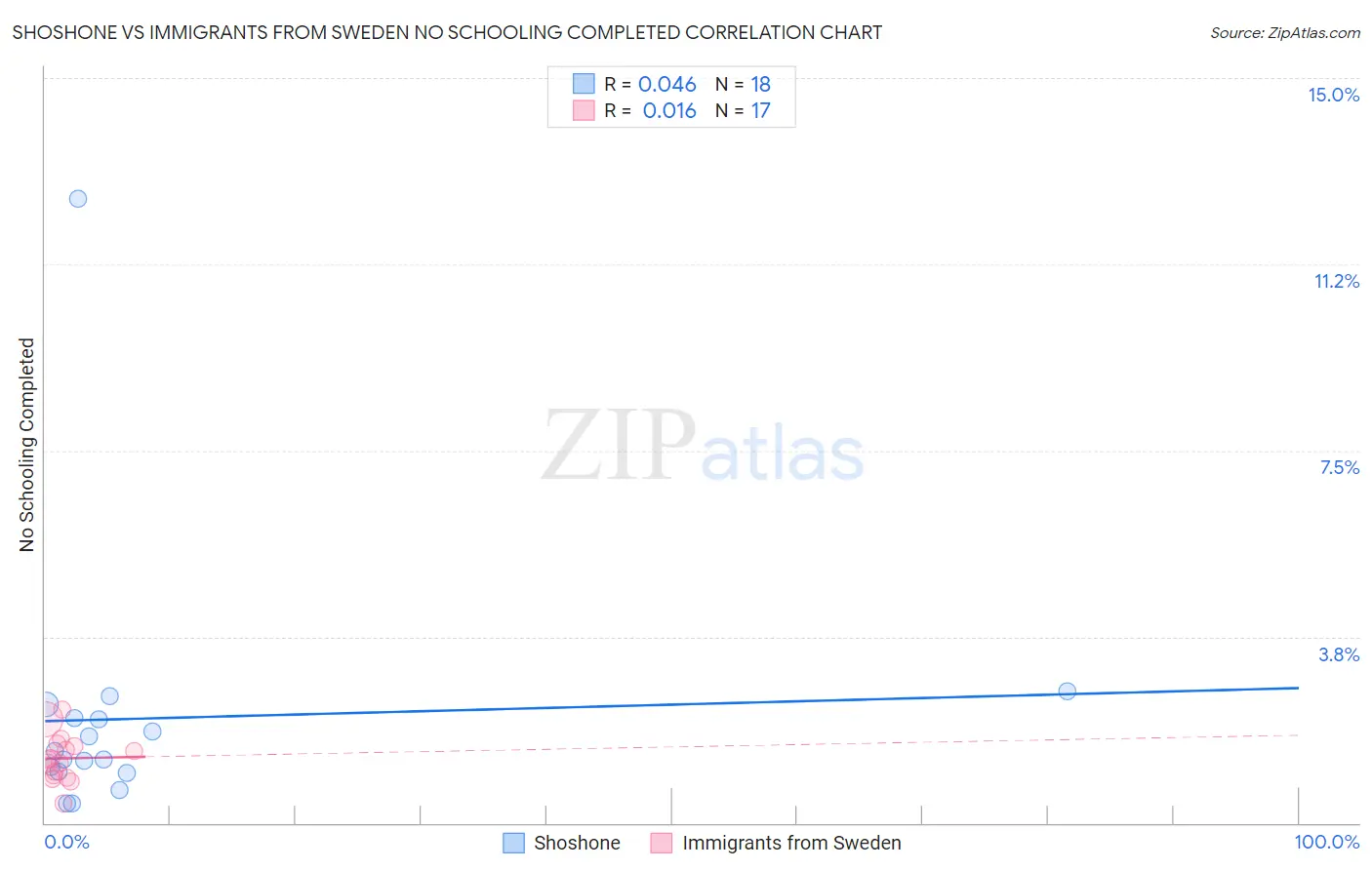Click the pink Immigrants from Sweden legend swatch
This screenshot has height=870, width=1372.
(x=662, y=843)
